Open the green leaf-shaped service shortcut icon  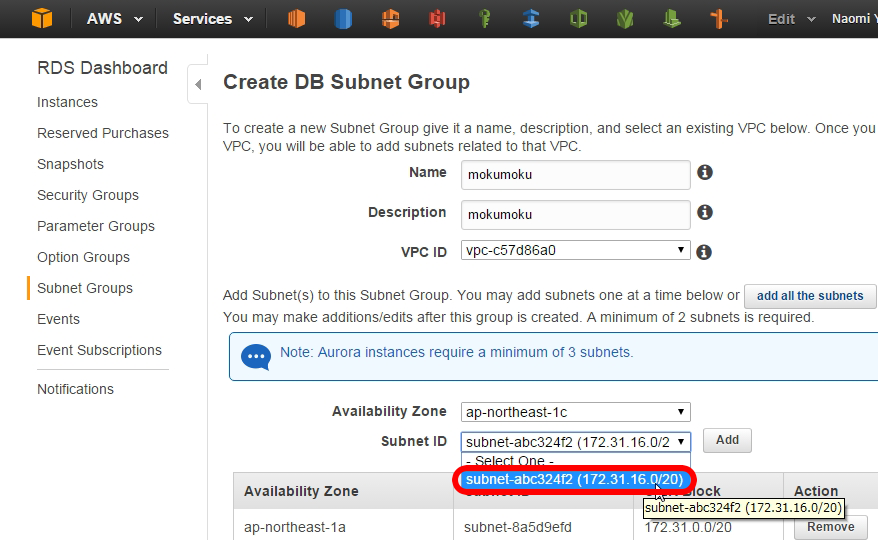coord(625,19)
